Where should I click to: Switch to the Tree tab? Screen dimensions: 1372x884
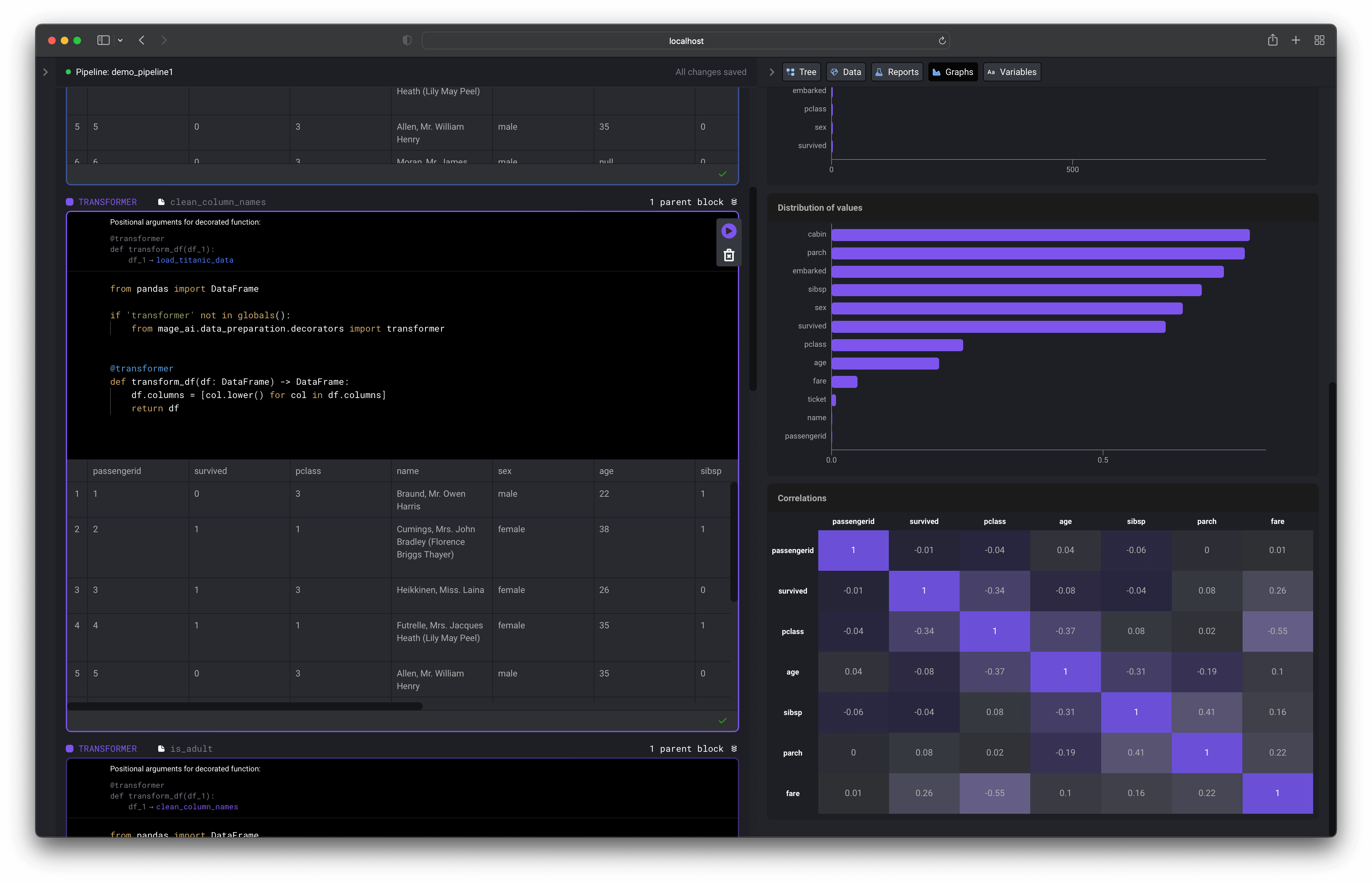[801, 72]
